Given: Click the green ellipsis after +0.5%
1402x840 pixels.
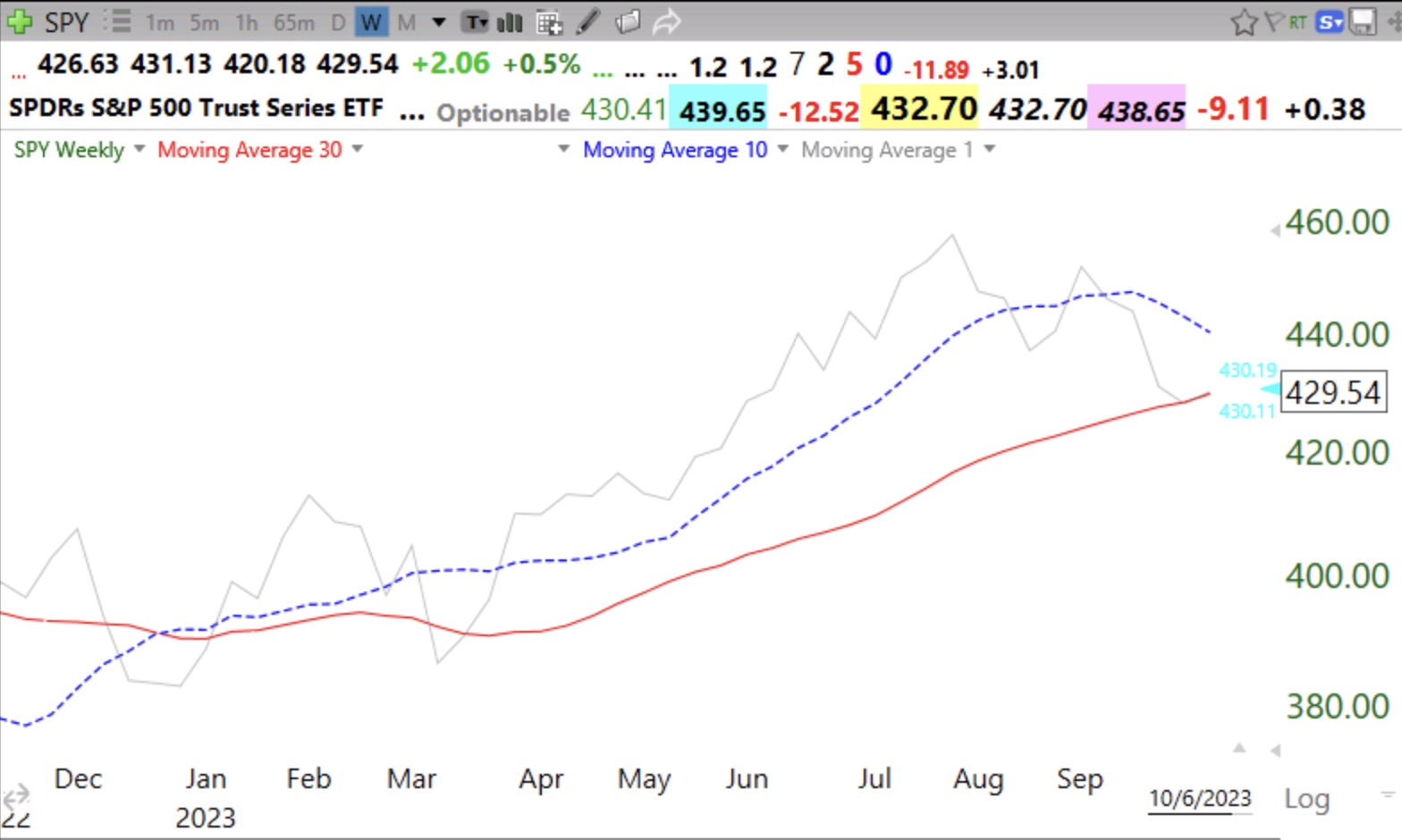Looking at the screenshot, I should pos(604,74).
